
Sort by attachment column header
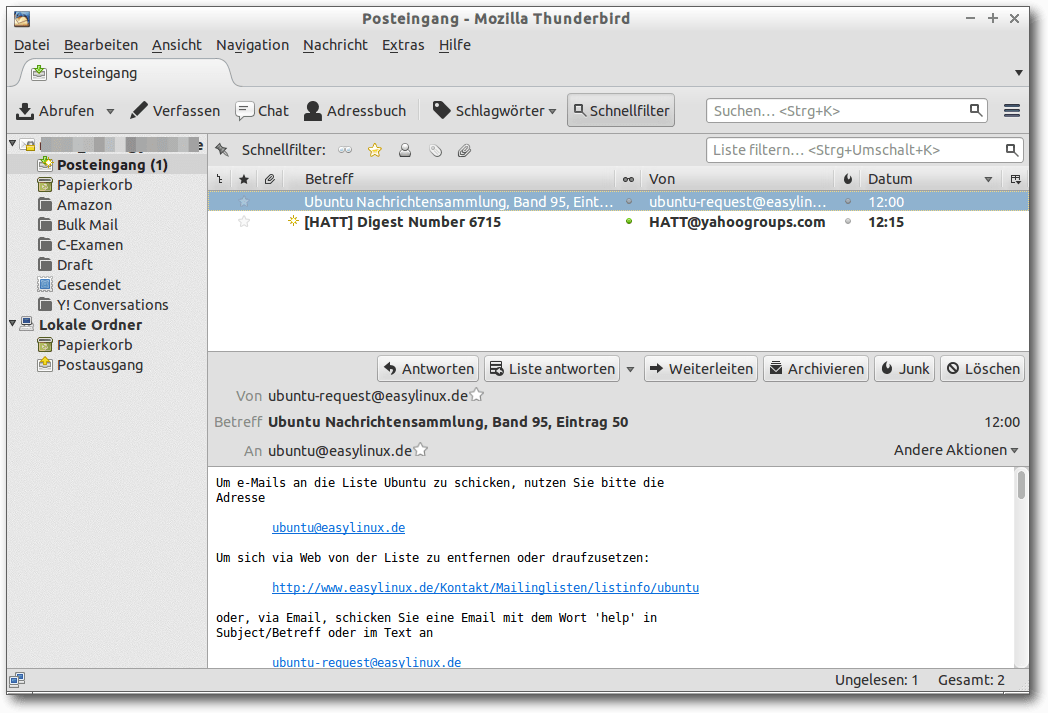[x=270, y=179]
